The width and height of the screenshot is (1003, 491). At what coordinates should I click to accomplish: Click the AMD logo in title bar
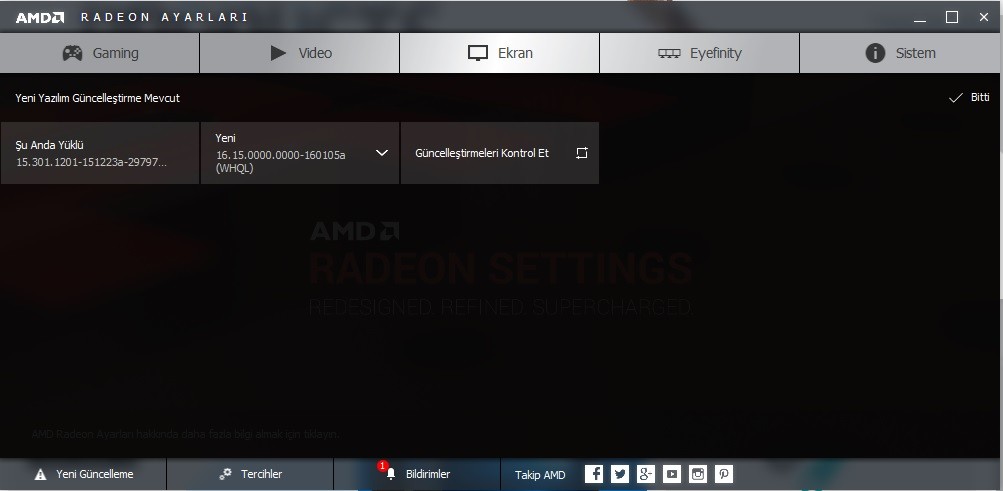click(x=40, y=17)
